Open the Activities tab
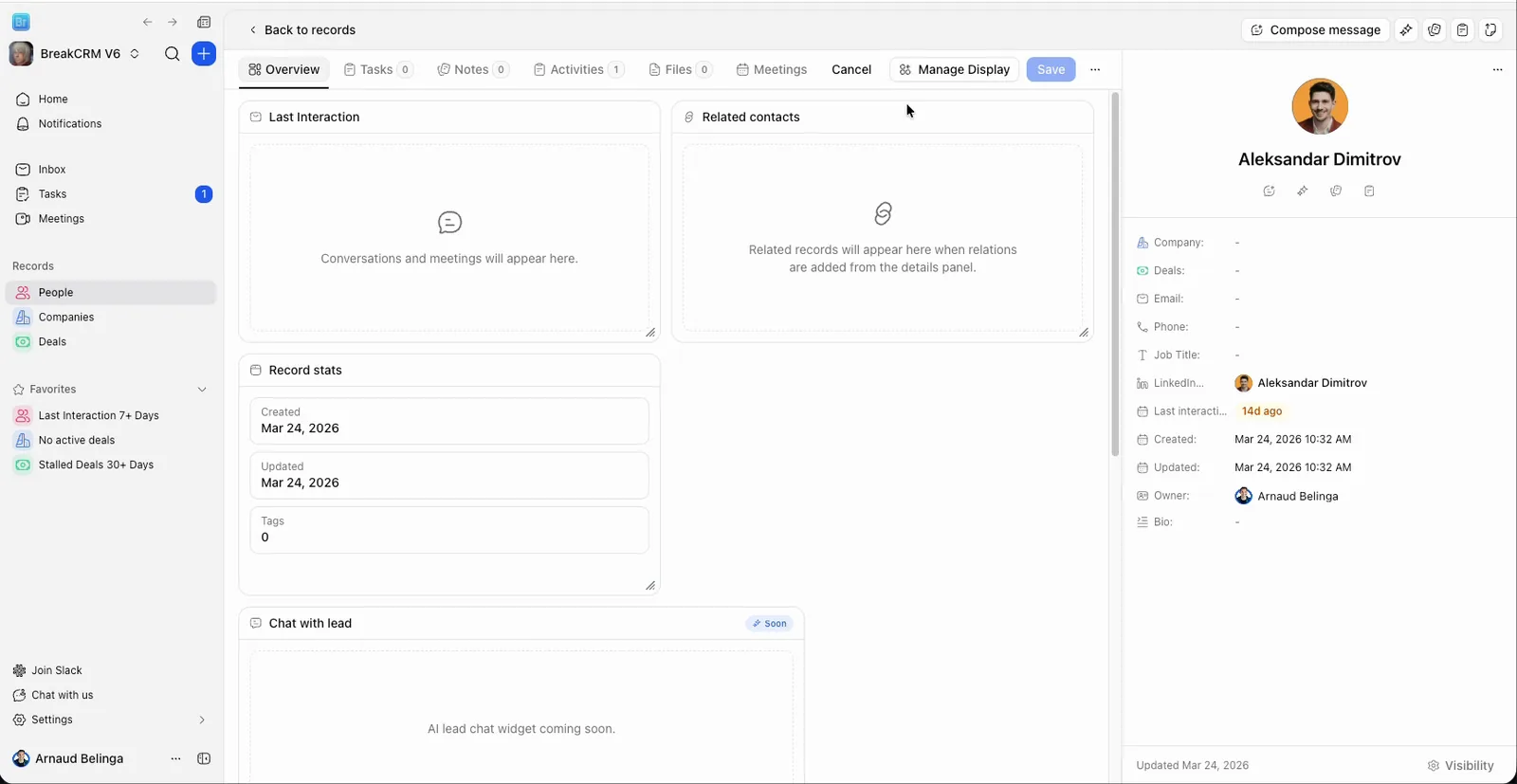This screenshot has width=1517, height=784. click(x=578, y=69)
